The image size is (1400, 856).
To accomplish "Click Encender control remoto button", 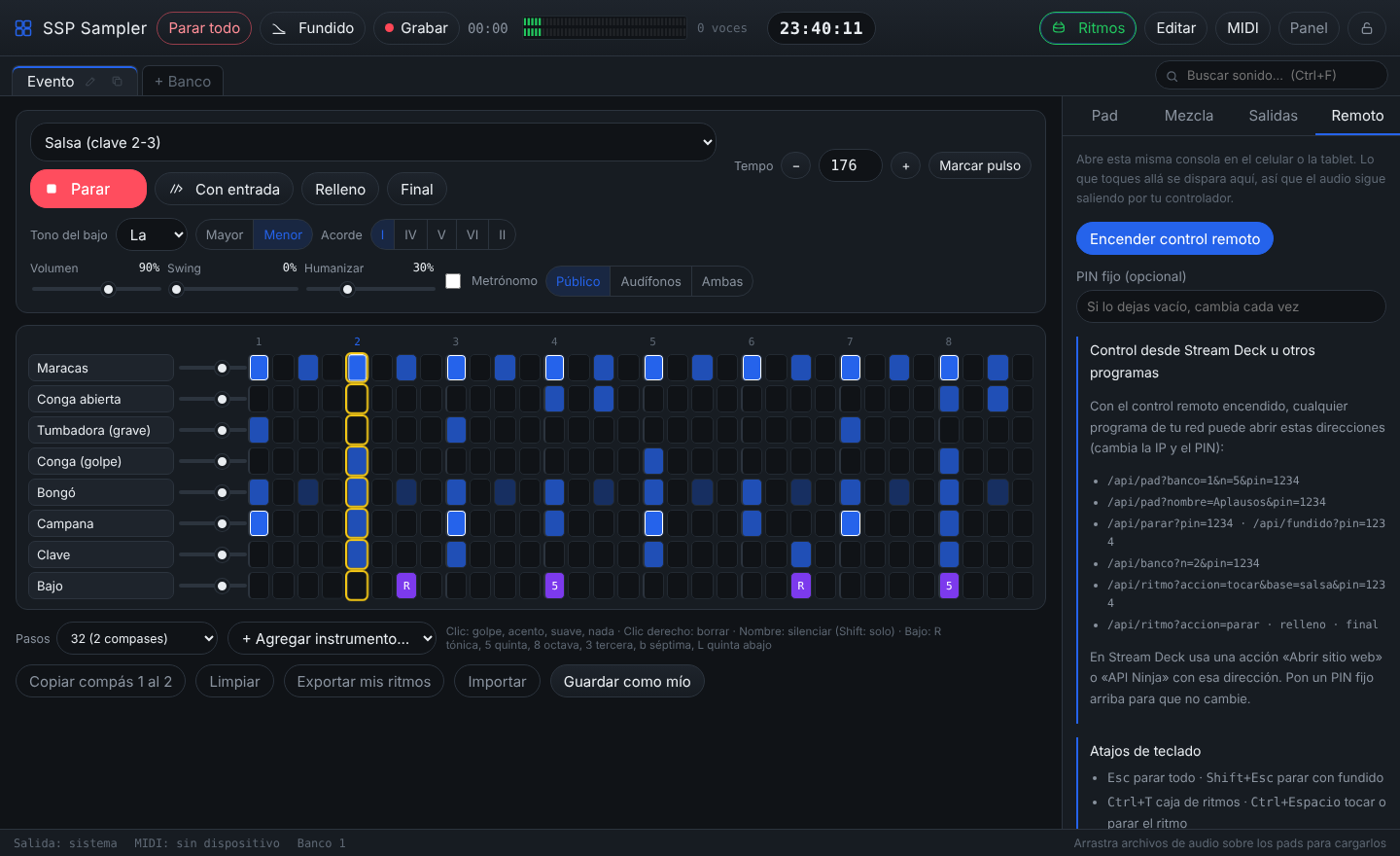I will 1174,238.
